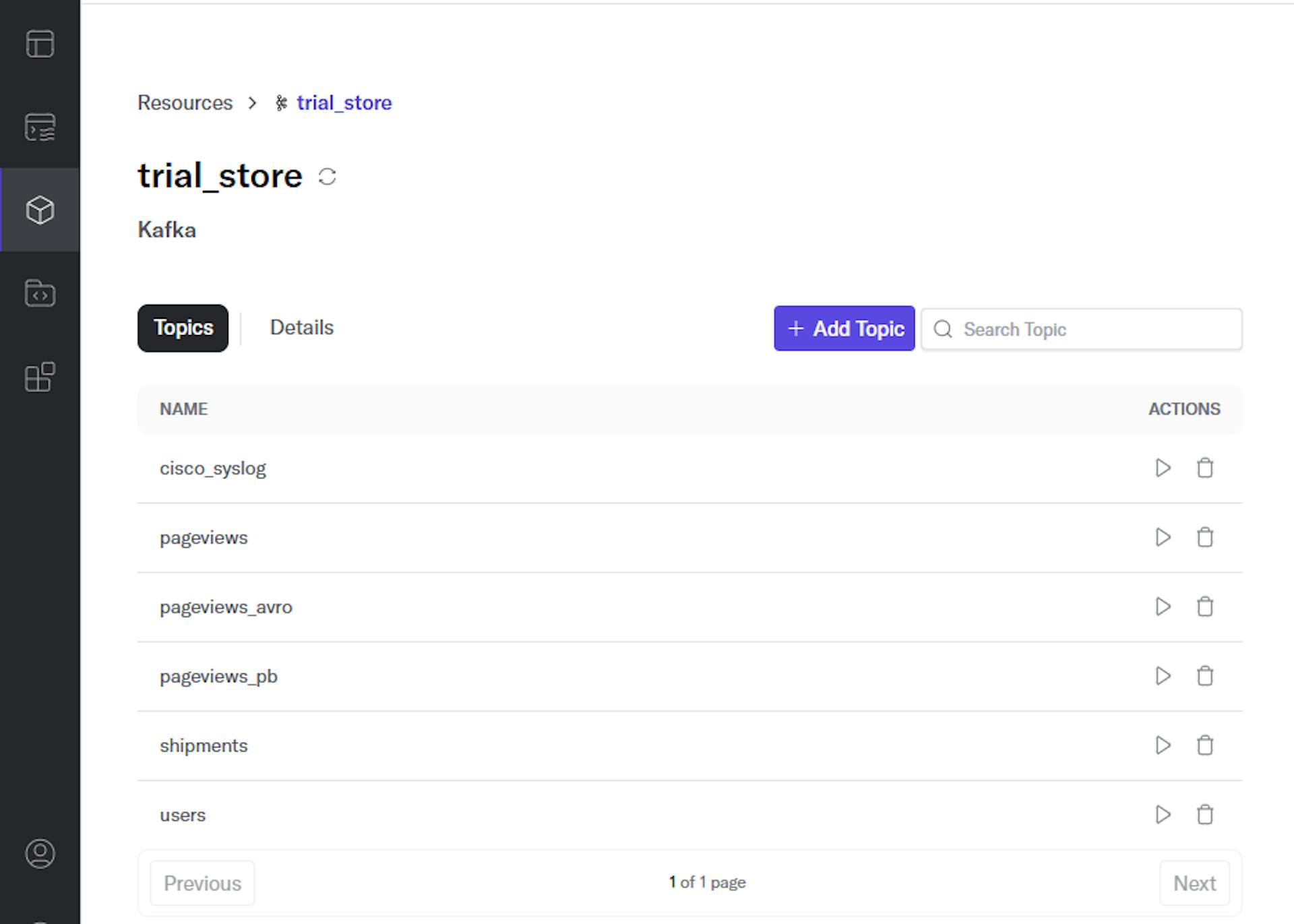Click the delete icon for pageviews_avro
The height and width of the screenshot is (924, 1294).
pos(1205,607)
